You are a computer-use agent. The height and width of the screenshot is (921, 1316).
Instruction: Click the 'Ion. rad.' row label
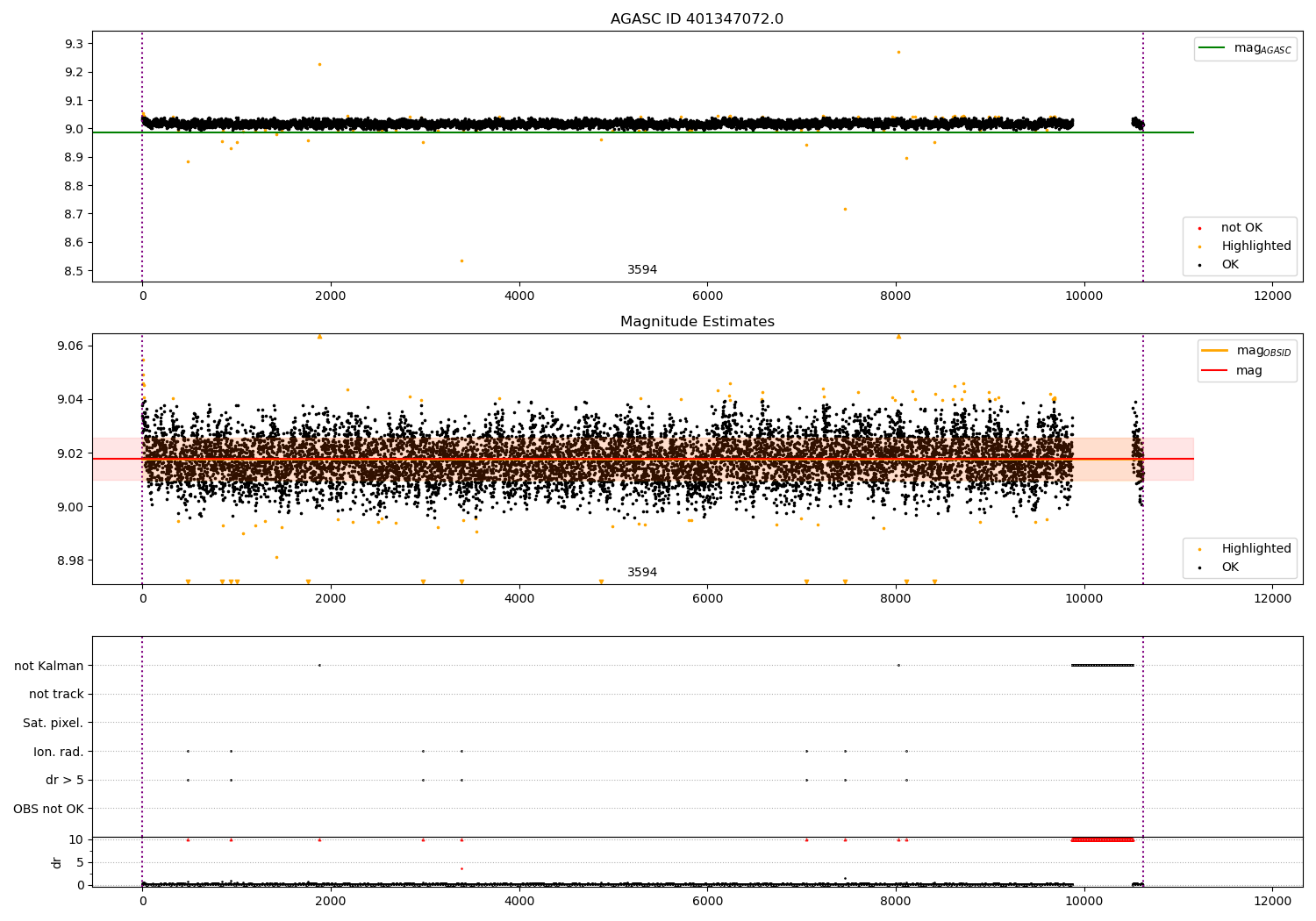59,752
